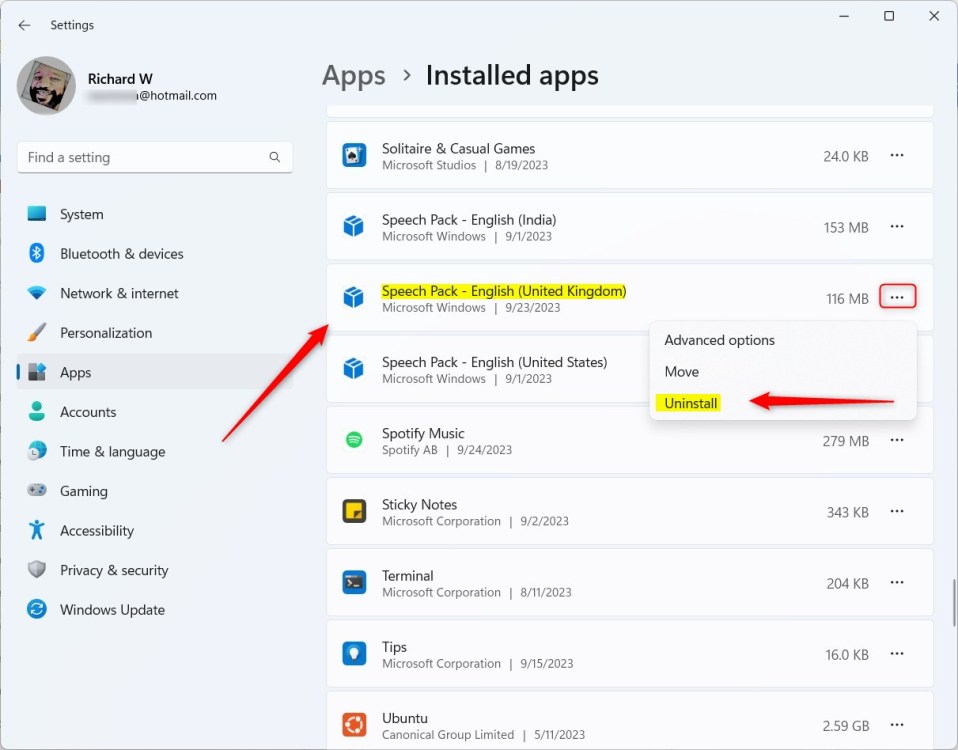Open the Windows Update sync icon
Image resolution: width=958 pixels, height=750 pixels.
37,609
